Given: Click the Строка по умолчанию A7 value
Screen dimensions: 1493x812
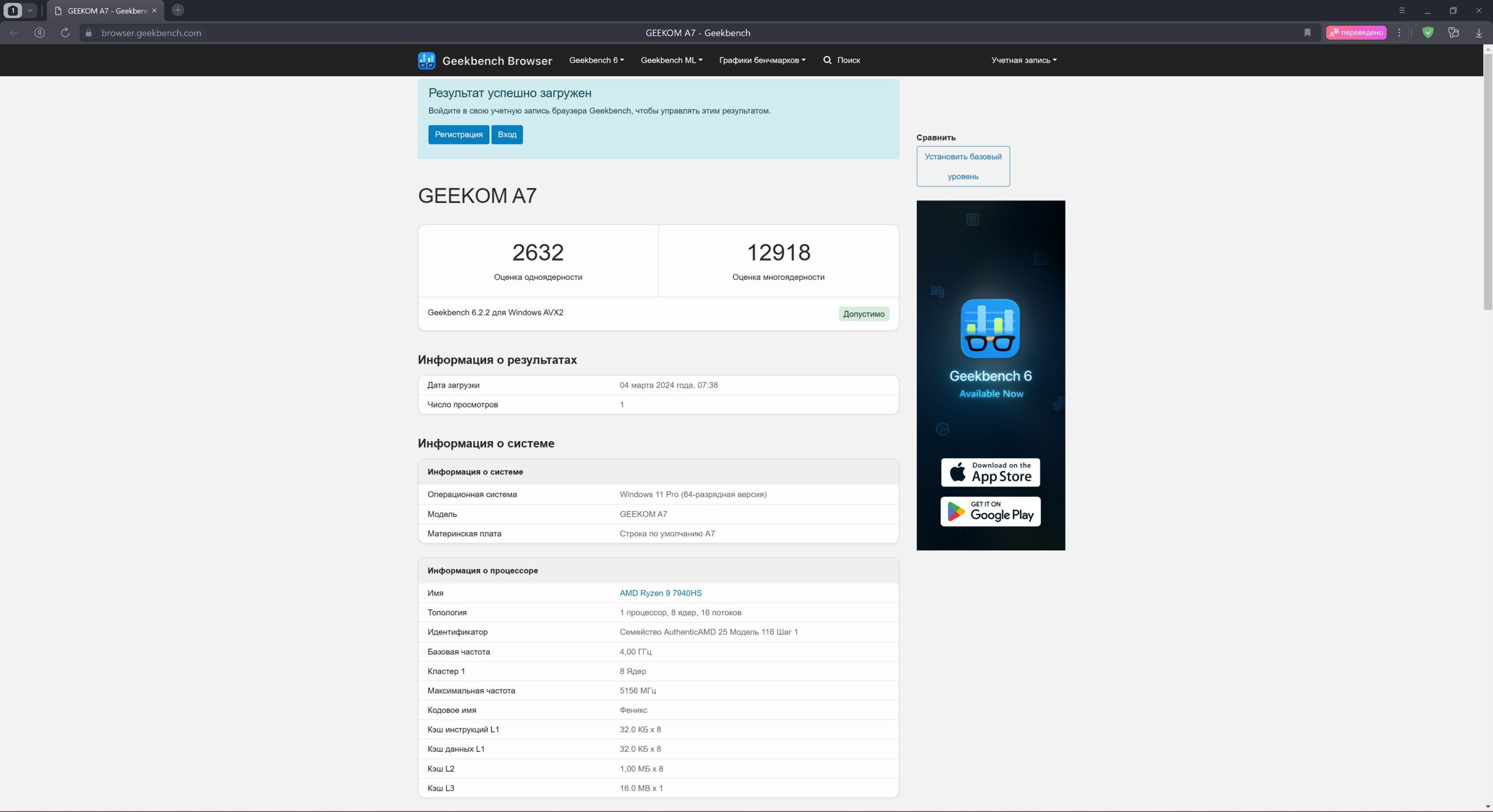Looking at the screenshot, I should (x=667, y=533).
